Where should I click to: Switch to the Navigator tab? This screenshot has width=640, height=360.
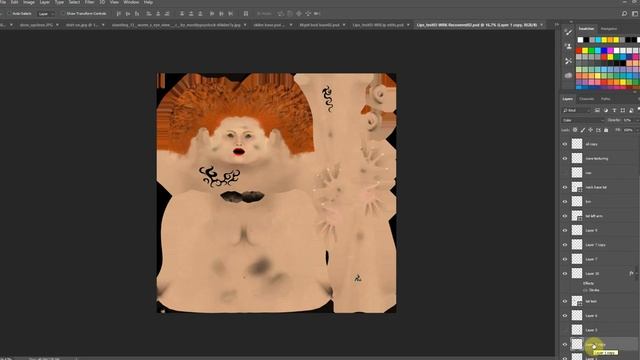pos(609,29)
